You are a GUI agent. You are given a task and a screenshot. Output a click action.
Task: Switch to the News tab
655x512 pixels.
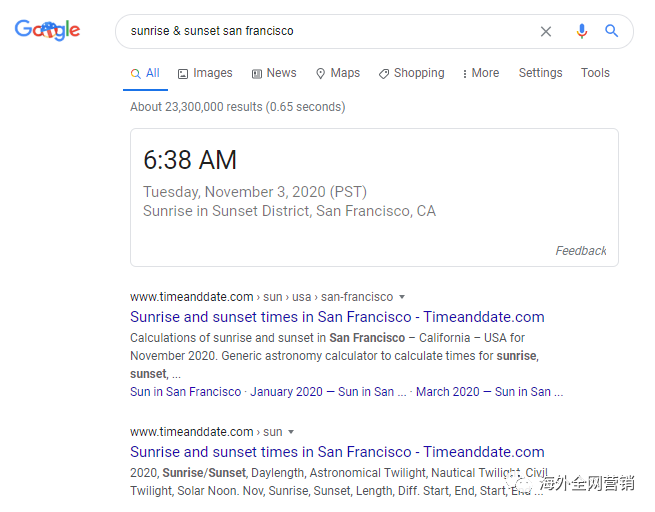pos(274,73)
